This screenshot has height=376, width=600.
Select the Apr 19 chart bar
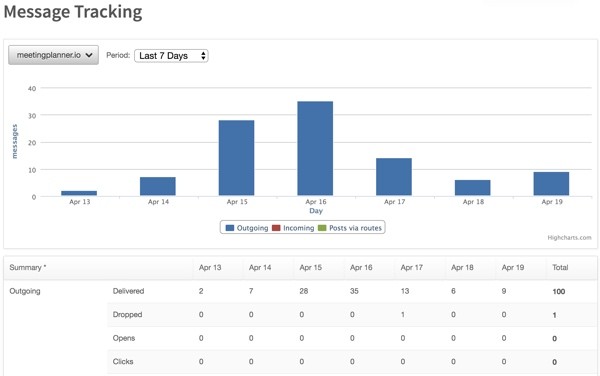tap(551, 184)
